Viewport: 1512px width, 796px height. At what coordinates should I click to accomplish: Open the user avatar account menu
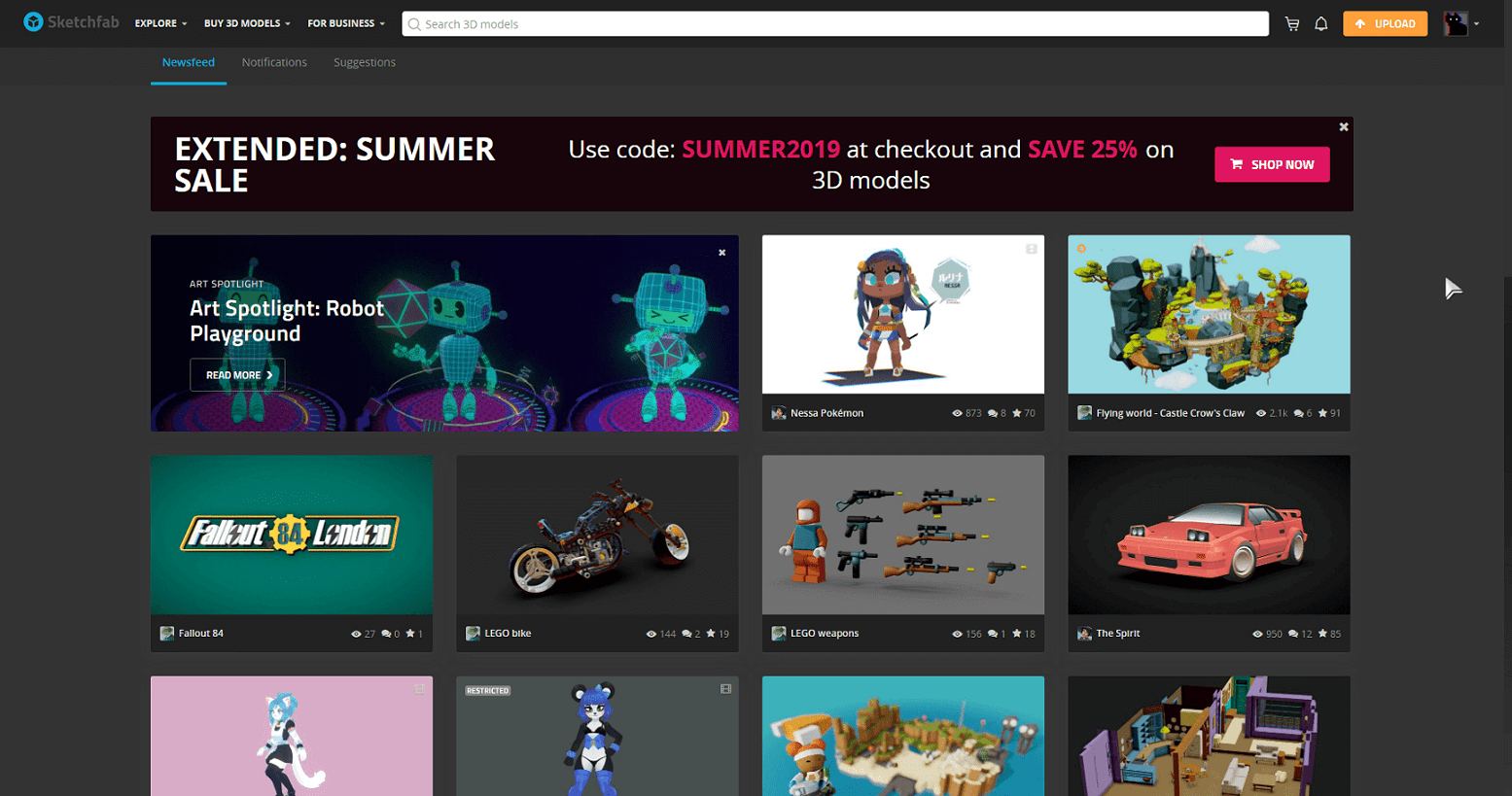coord(1461,23)
